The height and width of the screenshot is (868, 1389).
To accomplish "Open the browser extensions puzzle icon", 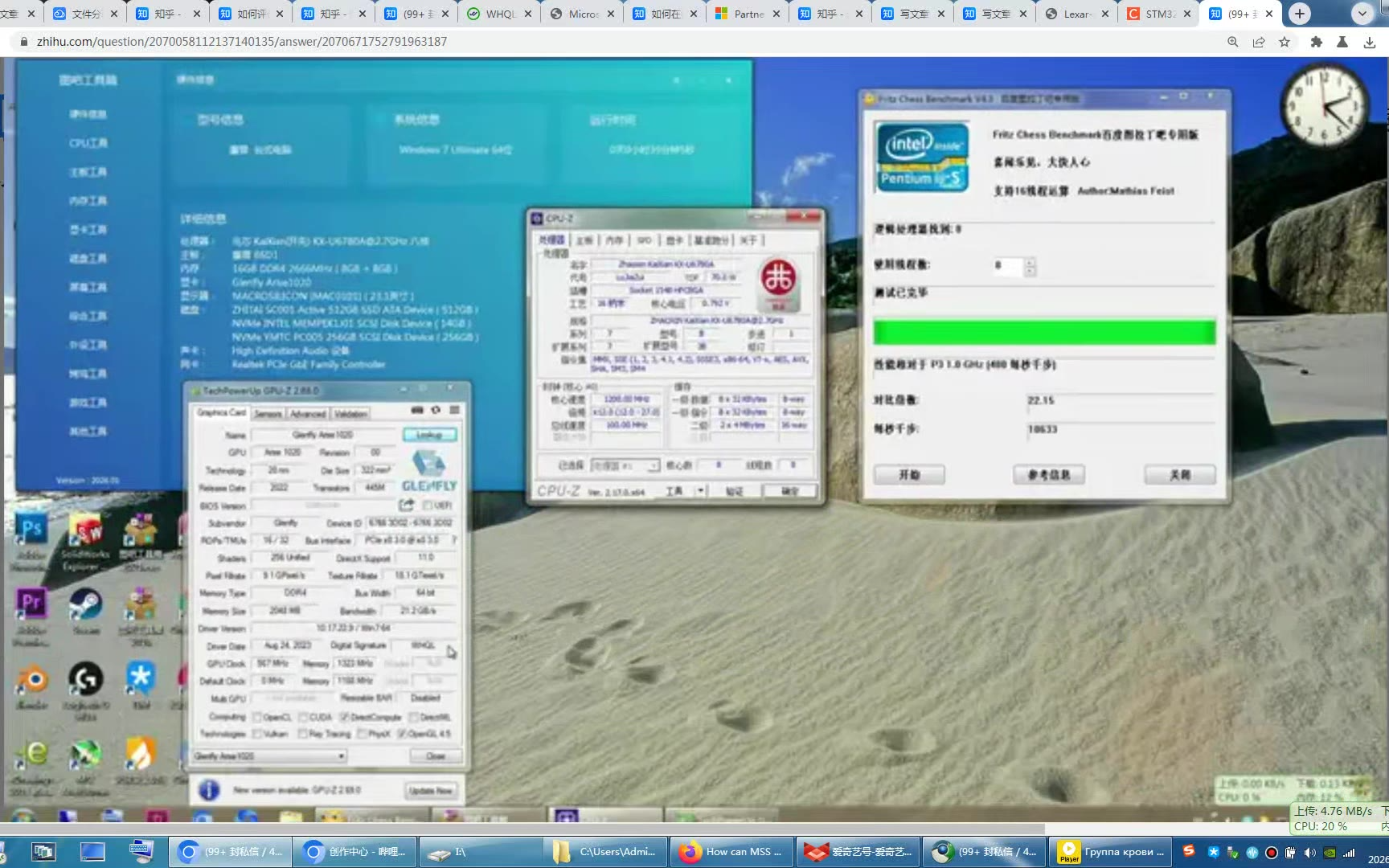I will (x=1316, y=42).
